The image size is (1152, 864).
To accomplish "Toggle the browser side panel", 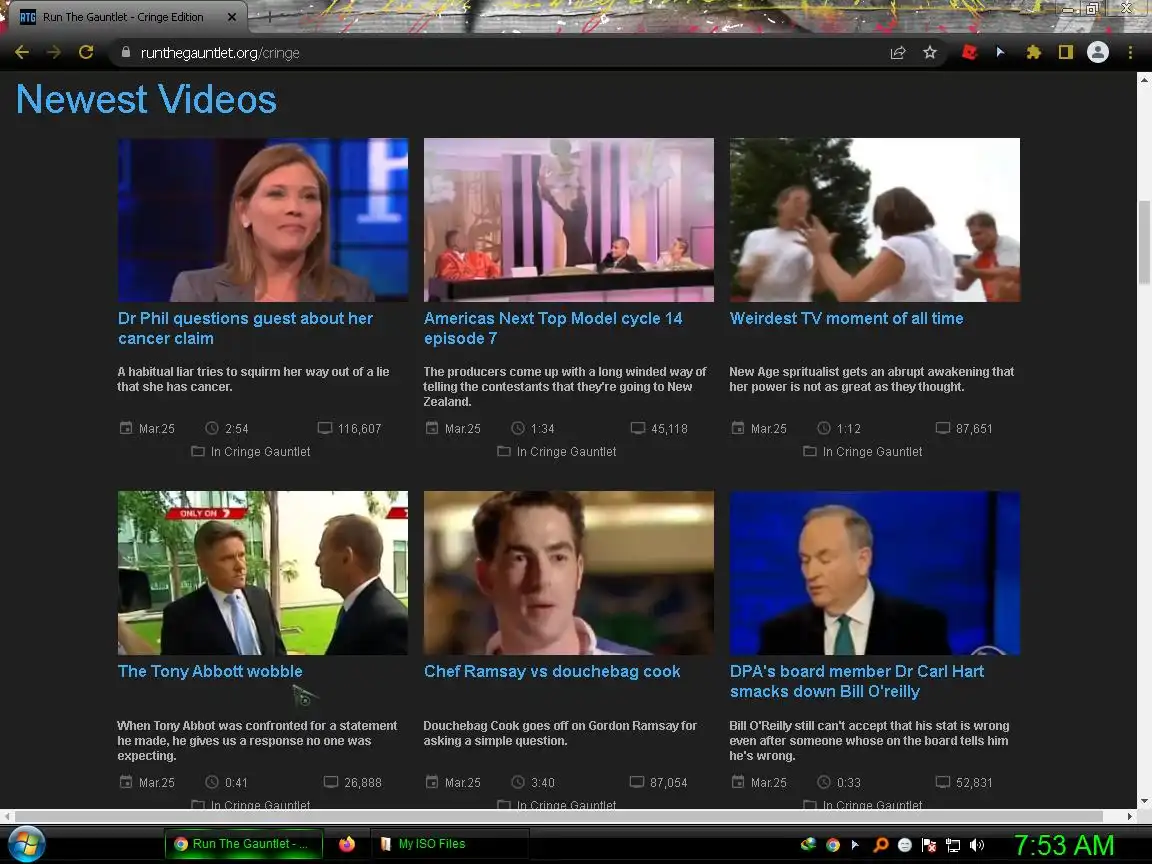I will click(x=1065, y=52).
